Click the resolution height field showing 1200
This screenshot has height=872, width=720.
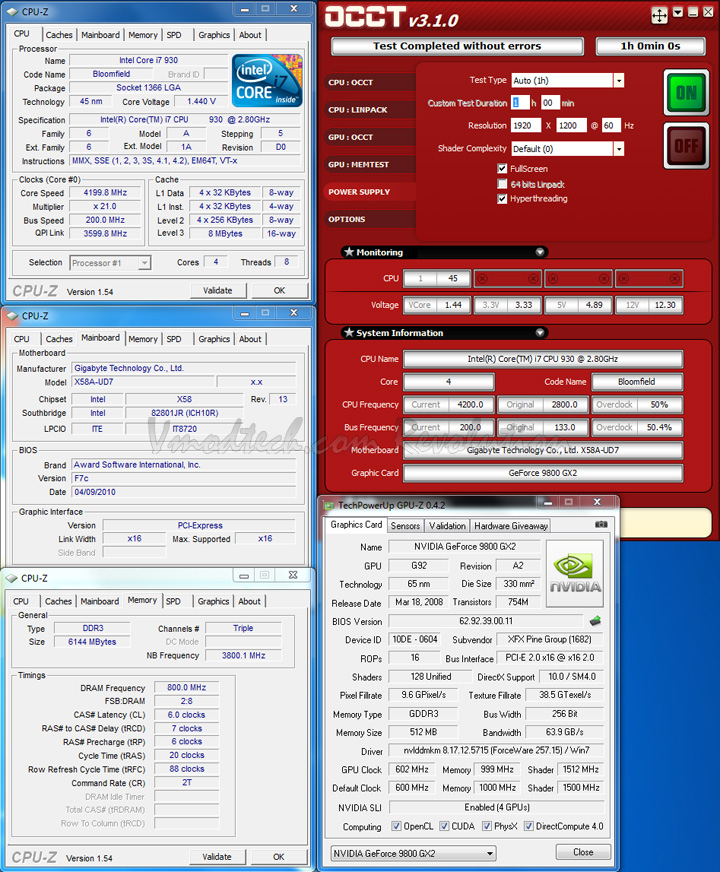pyautogui.click(x=572, y=126)
